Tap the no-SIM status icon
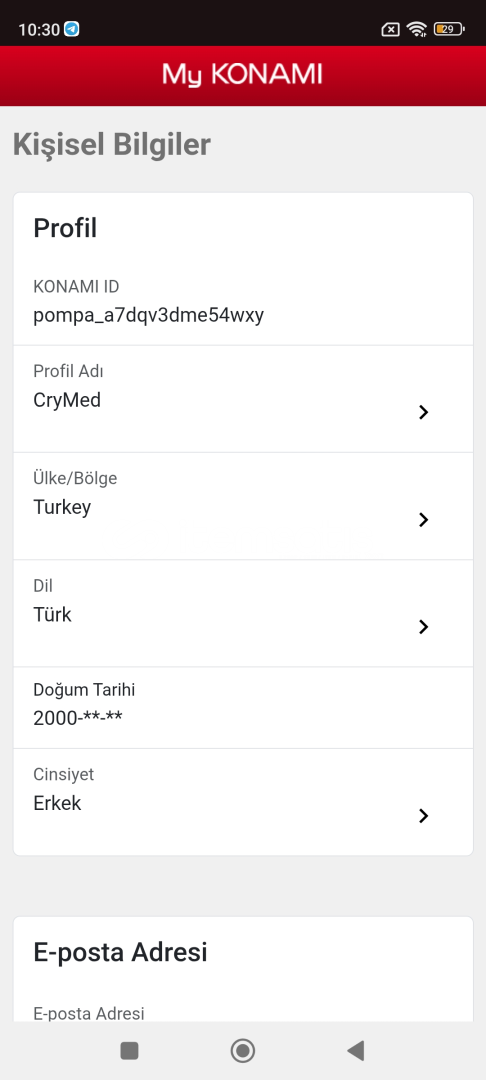 [x=390, y=29]
